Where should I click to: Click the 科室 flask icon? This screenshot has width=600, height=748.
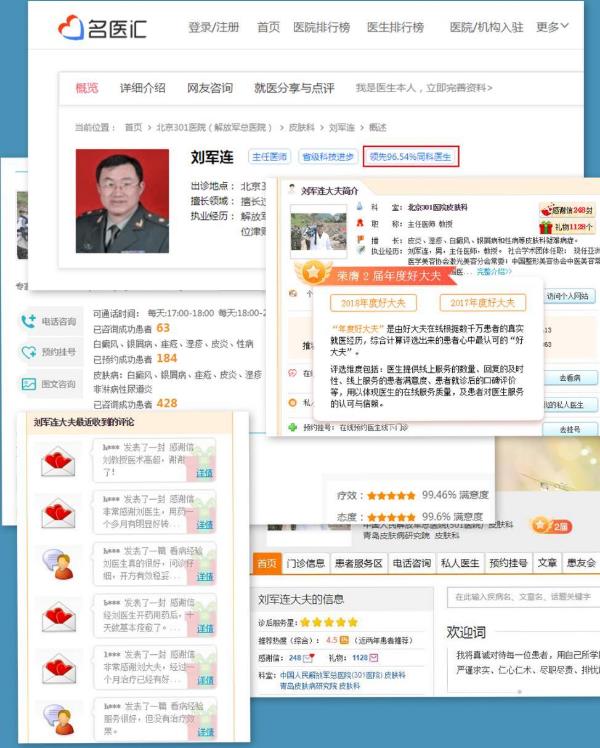[x=360, y=207]
